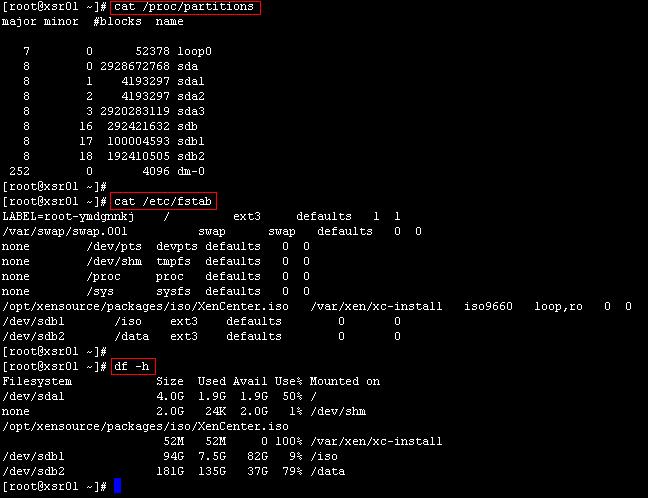Click the '181G' size value
This screenshot has height=498, width=648.
coord(170,471)
